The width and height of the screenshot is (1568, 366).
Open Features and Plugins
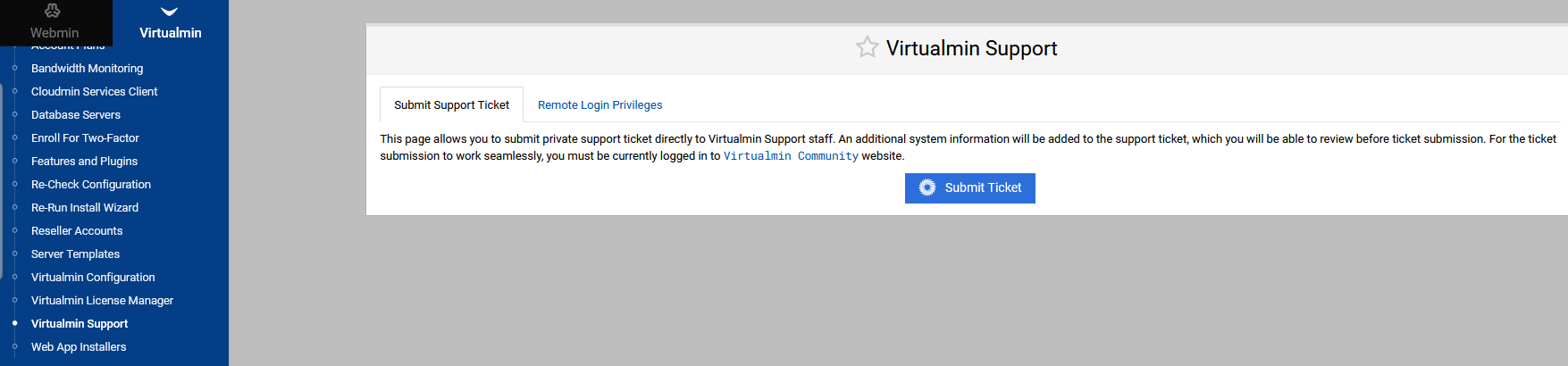click(x=84, y=162)
